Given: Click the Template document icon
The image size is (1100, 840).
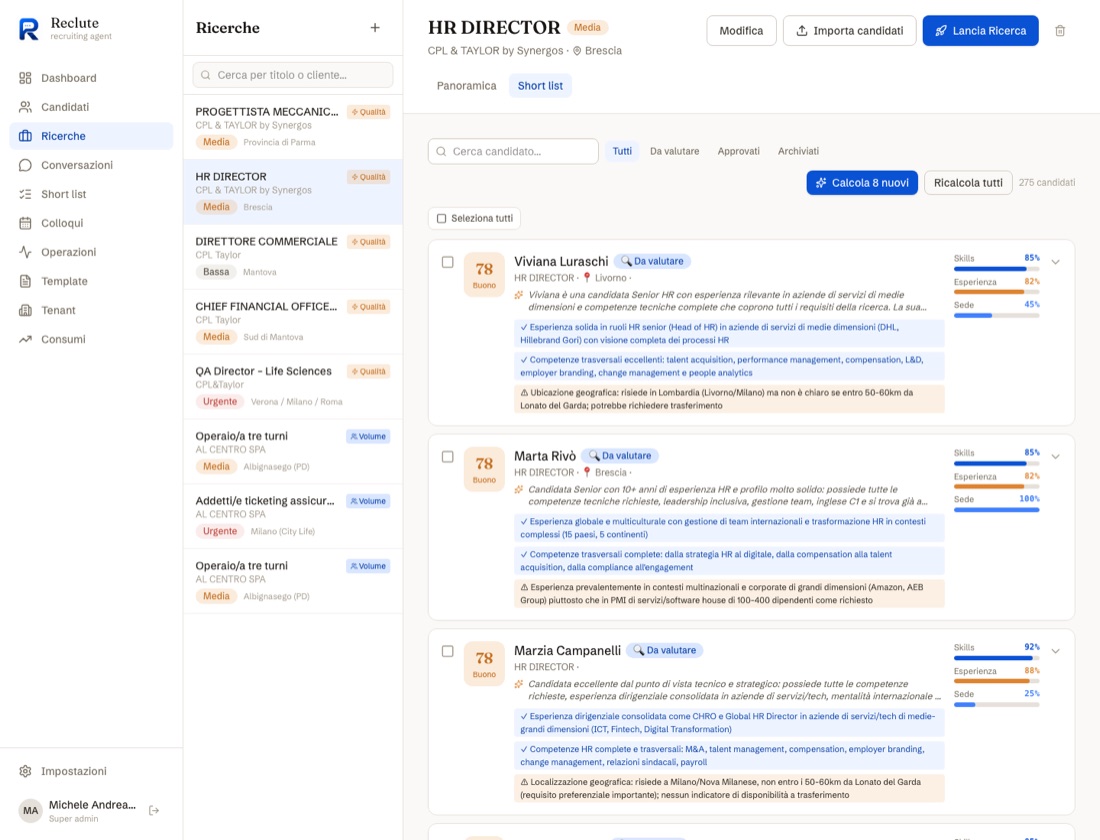Looking at the screenshot, I should click(x=25, y=281).
